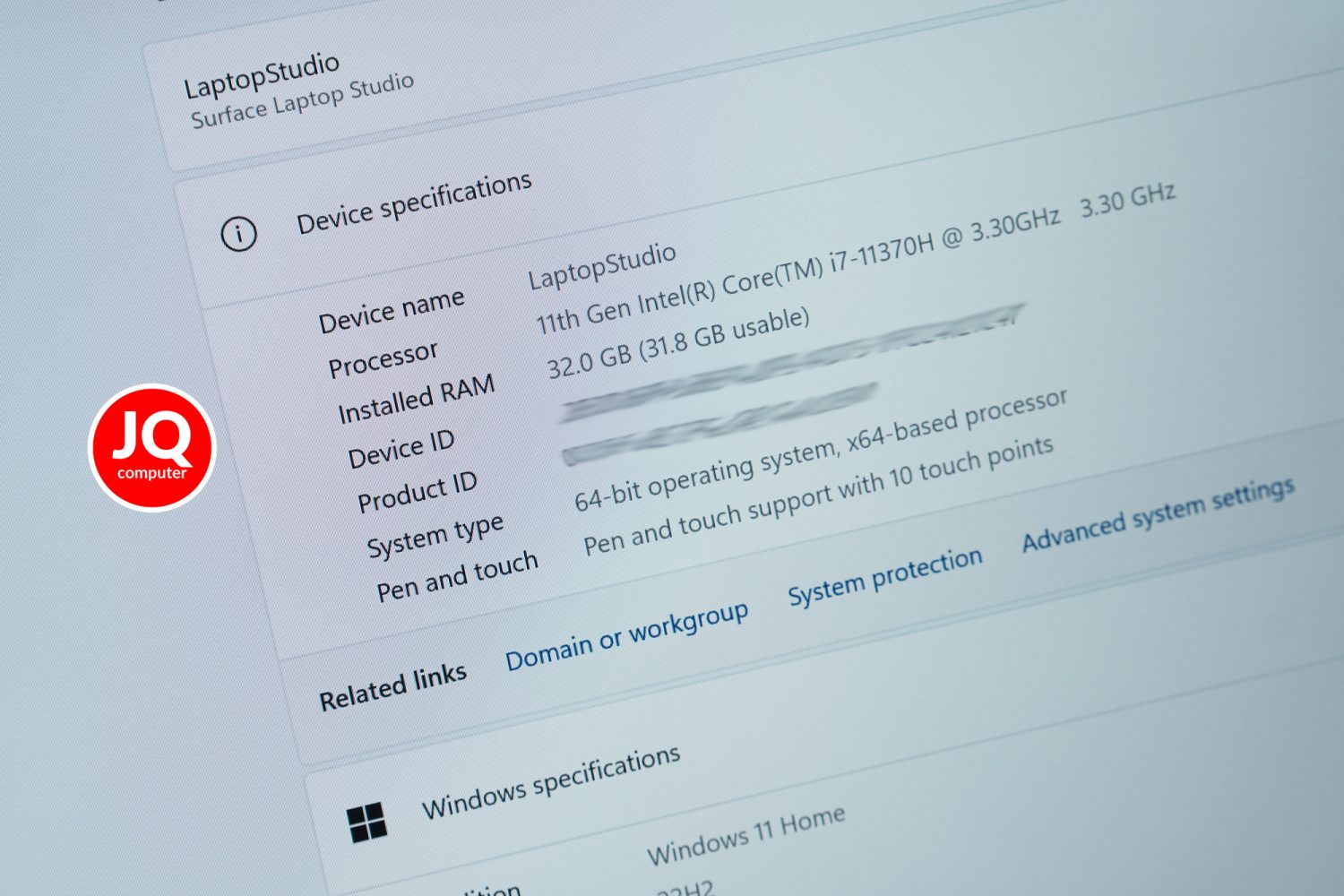
Task: Open Advanced system settings link
Action: pos(1159,514)
